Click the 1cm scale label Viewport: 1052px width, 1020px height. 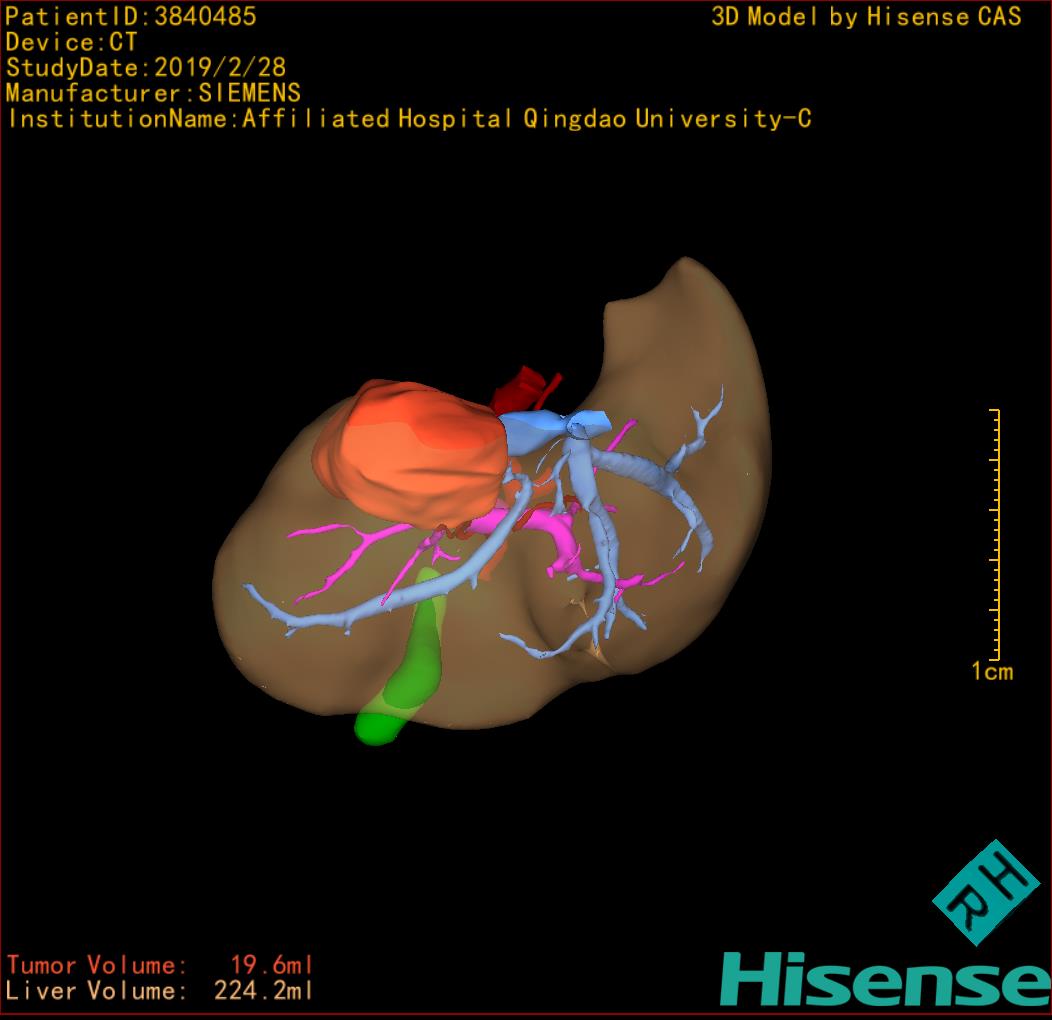[991, 671]
